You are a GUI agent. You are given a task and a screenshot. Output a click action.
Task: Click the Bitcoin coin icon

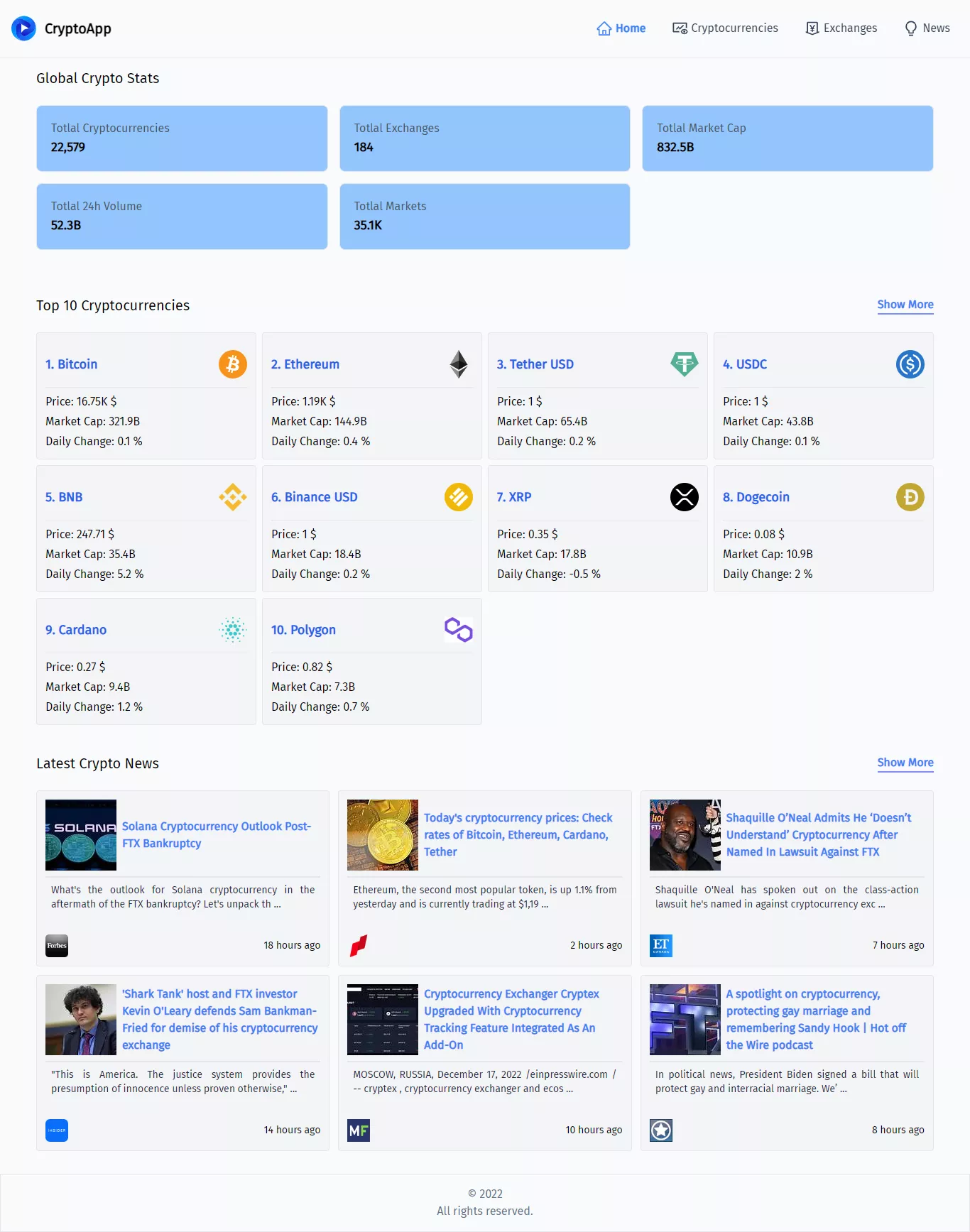pos(233,364)
